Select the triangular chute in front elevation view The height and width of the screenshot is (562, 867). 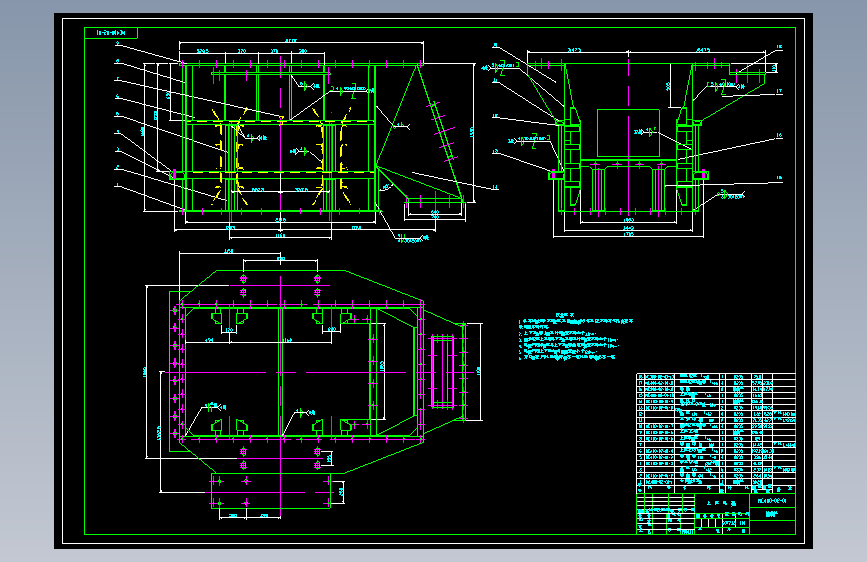(x=419, y=132)
